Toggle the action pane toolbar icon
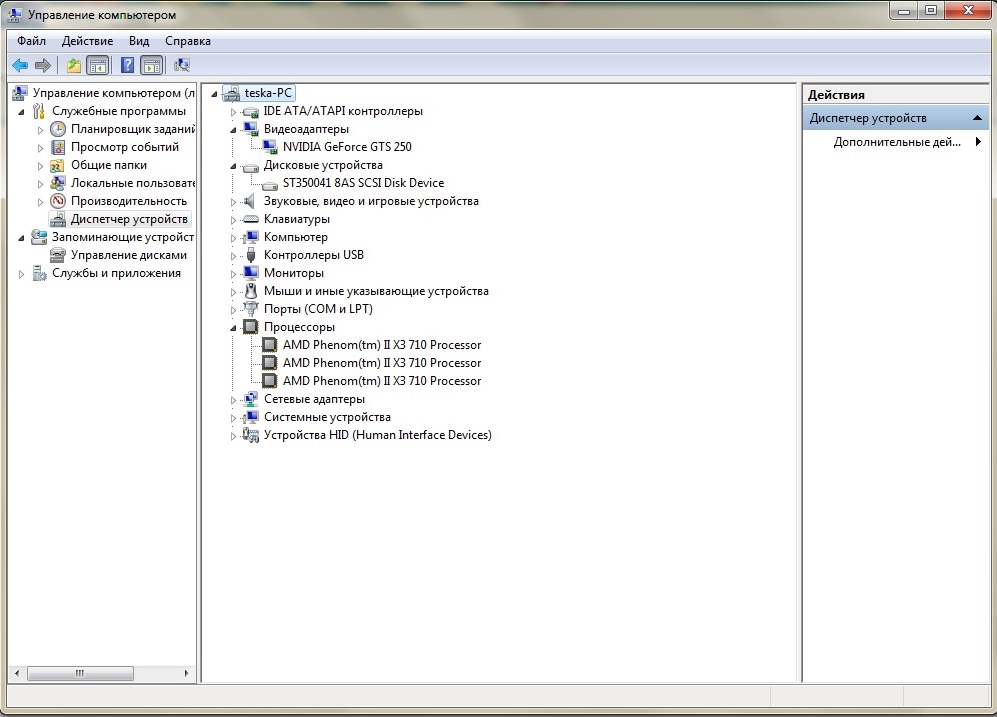997x717 pixels. [x=151, y=65]
